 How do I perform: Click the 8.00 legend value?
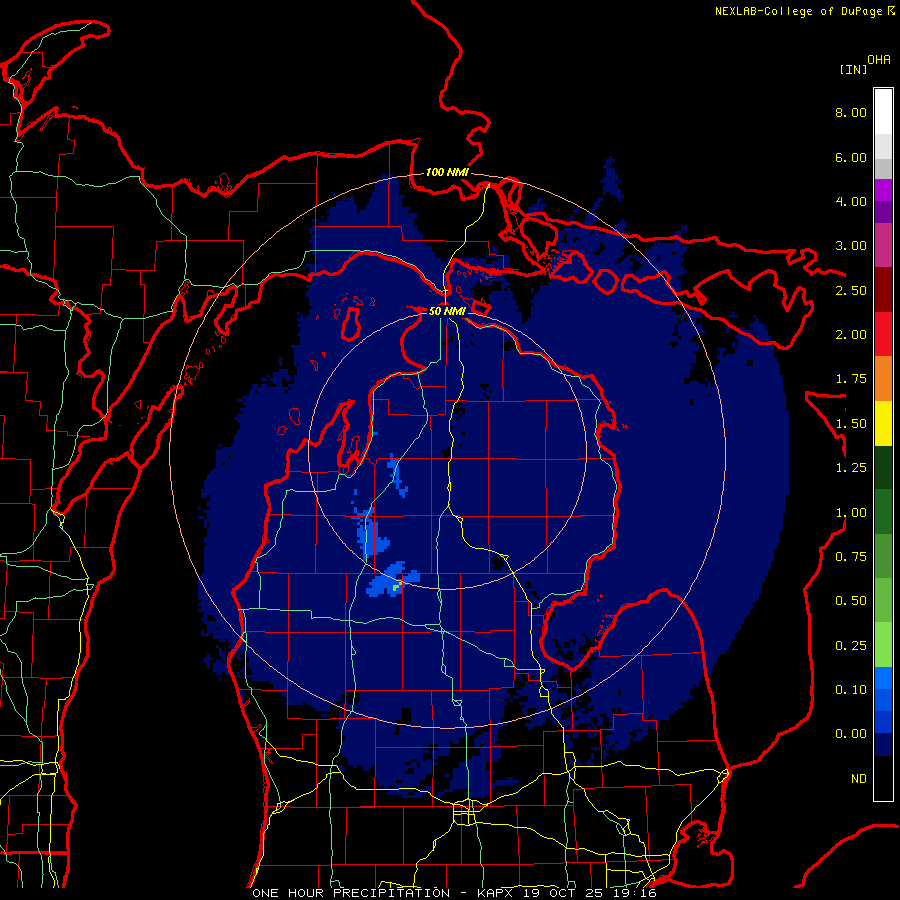[x=851, y=112]
